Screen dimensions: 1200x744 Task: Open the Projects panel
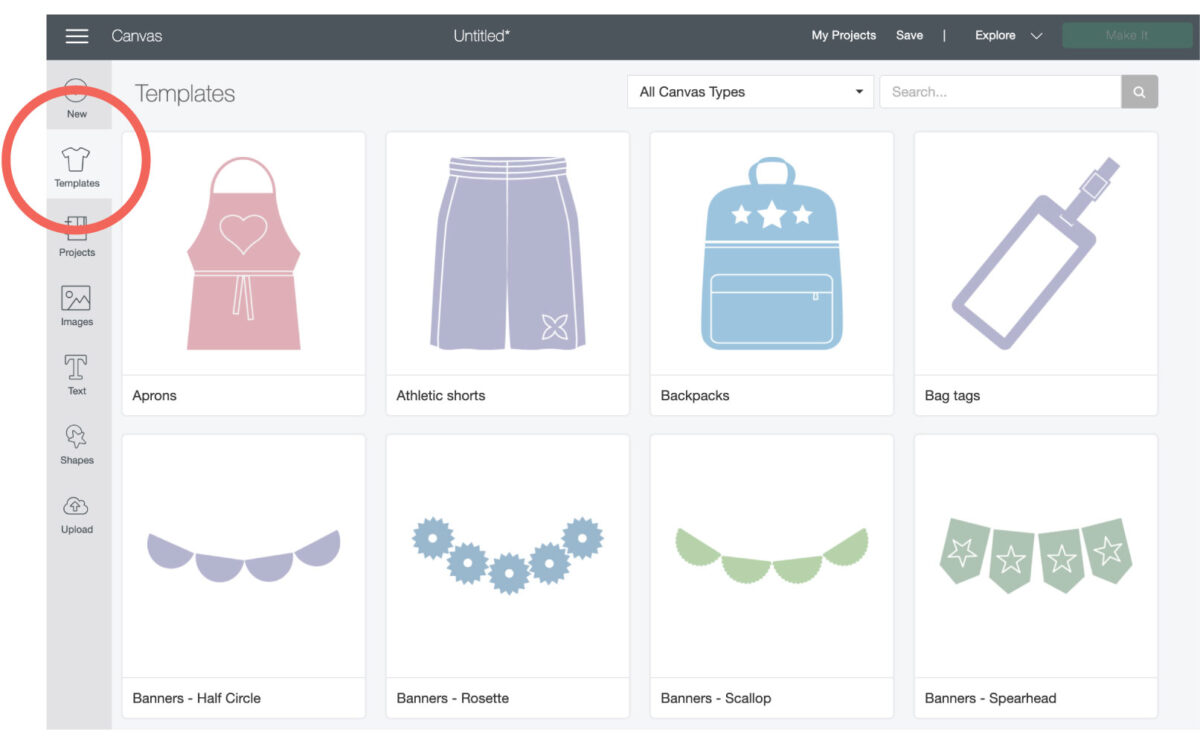click(x=77, y=237)
